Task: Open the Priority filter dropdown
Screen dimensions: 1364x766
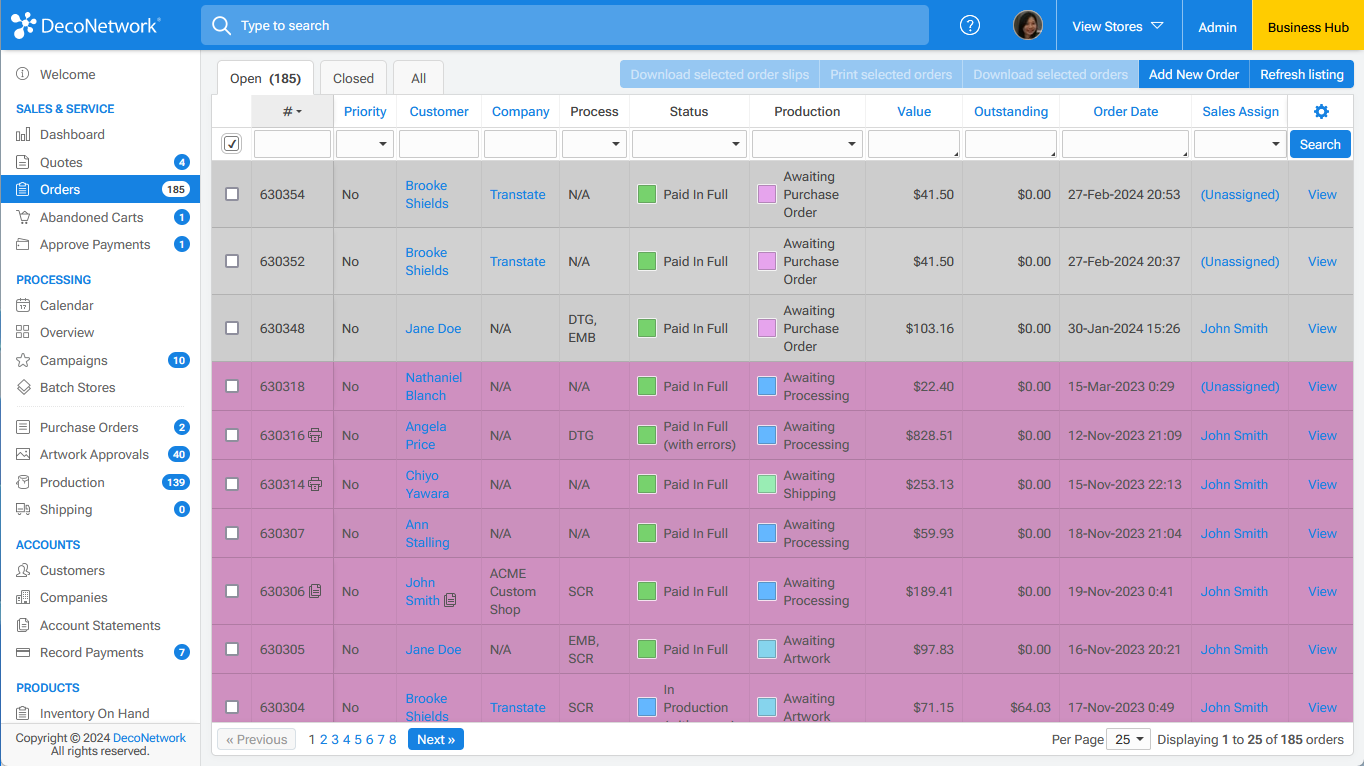Action: pos(364,143)
